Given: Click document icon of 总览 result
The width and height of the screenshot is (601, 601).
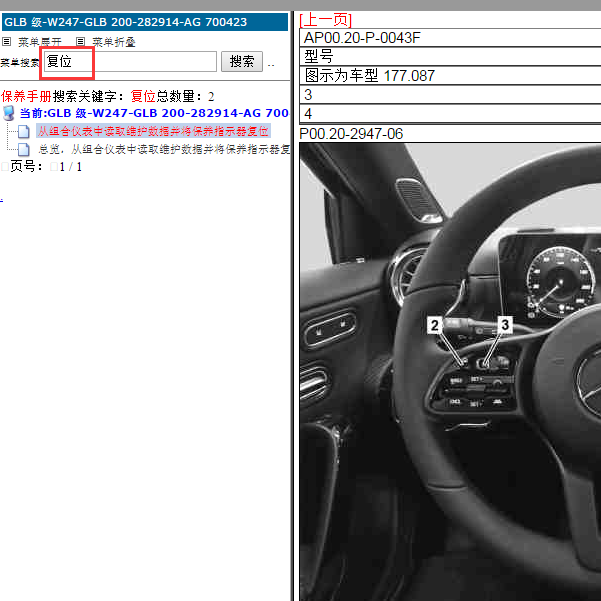Looking at the screenshot, I should click(23, 149).
